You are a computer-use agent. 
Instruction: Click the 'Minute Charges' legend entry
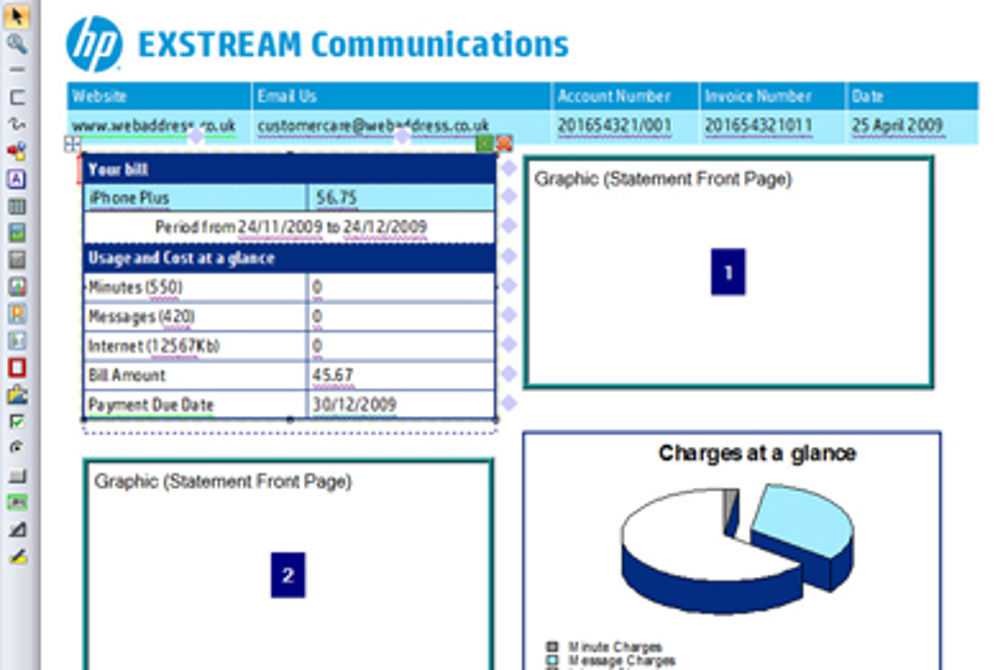tap(605, 647)
